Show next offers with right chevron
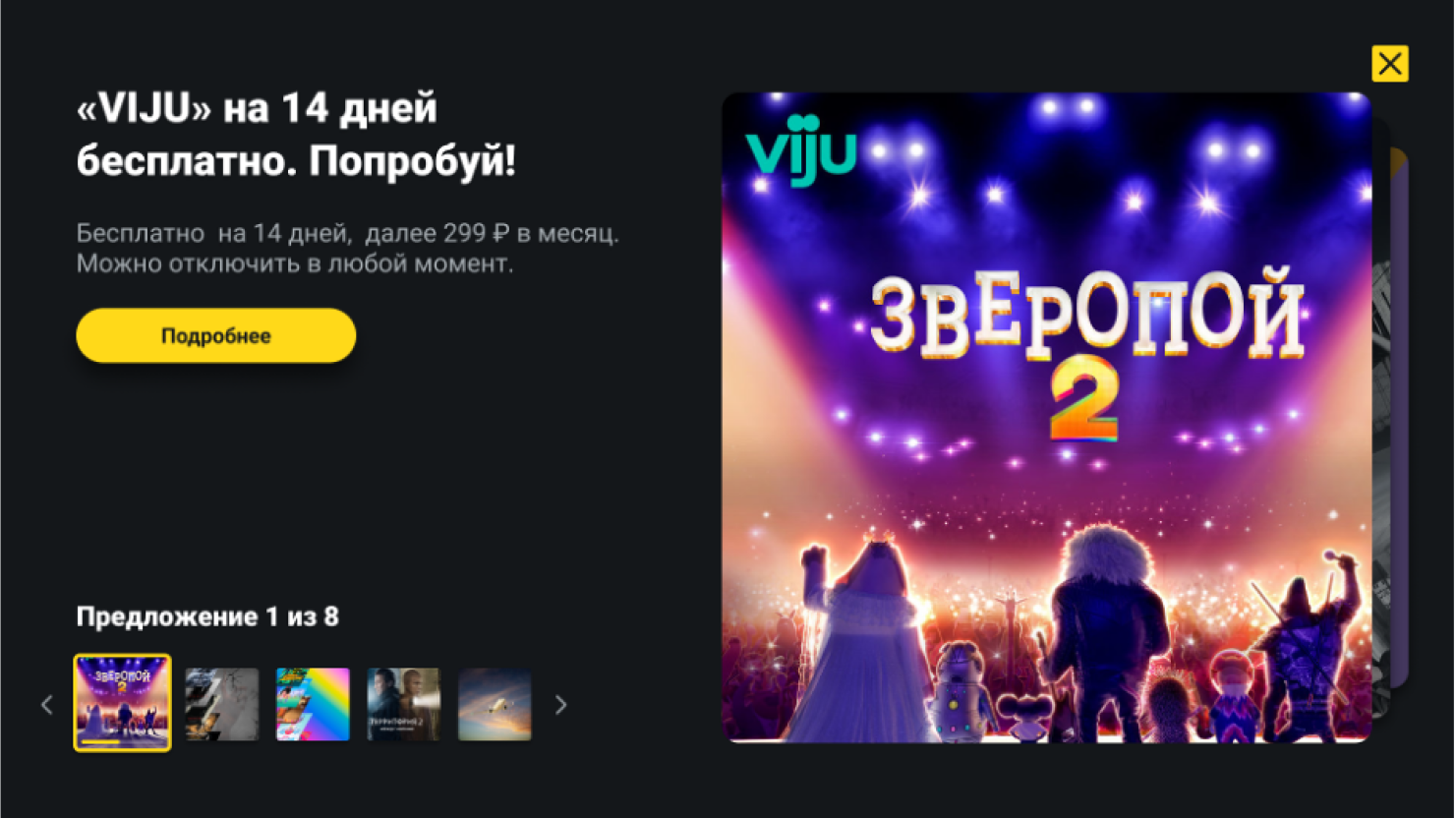The height and width of the screenshot is (818, 1456). tap(560, 704)
